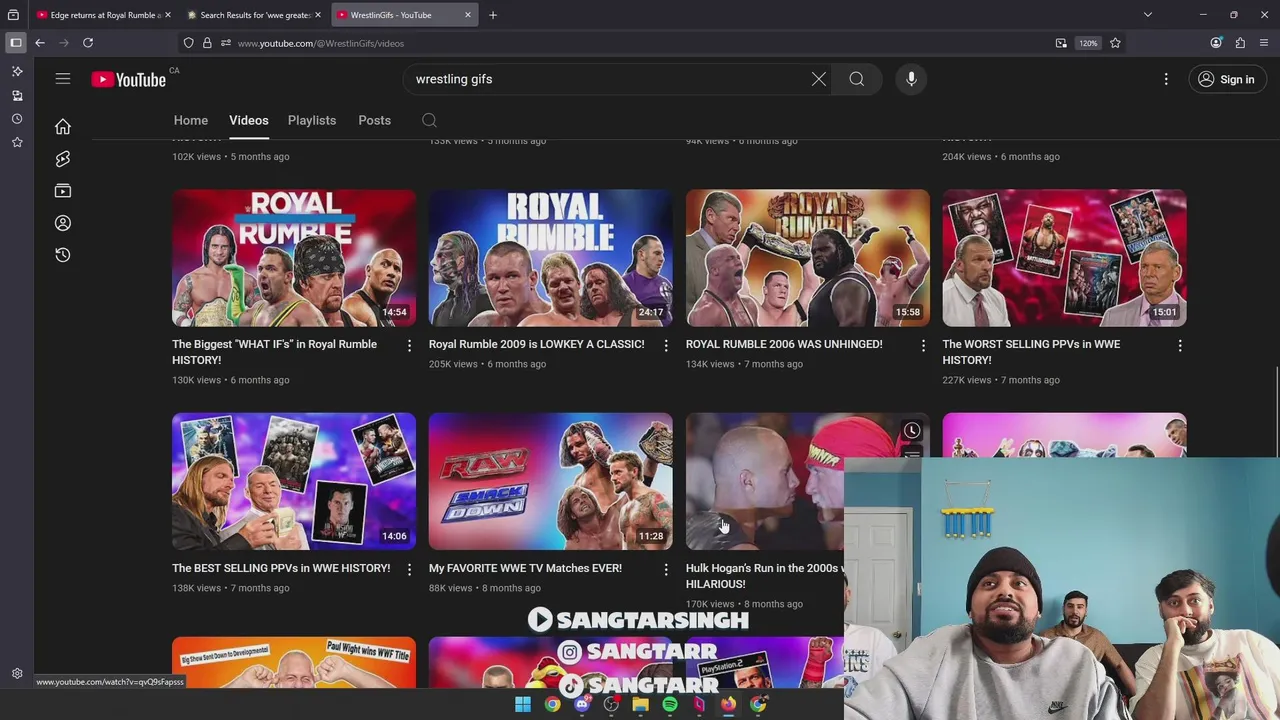Open sidebar settings gear at bottom left
1280x720 pixels.
pos(17,674)
